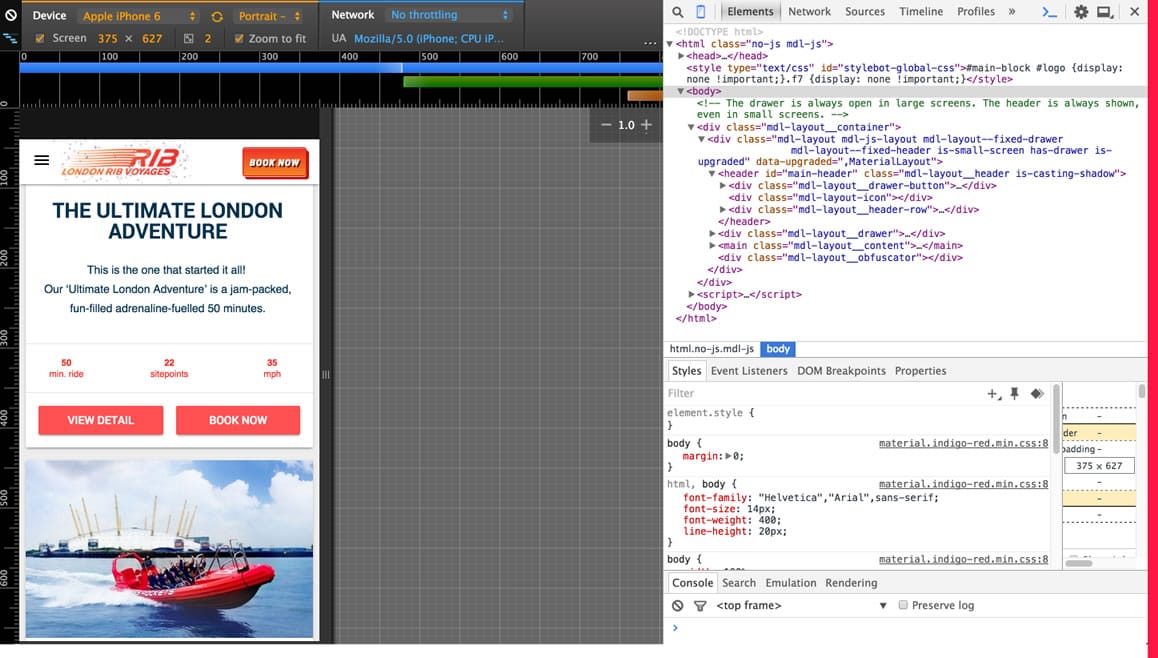Screen dimensions: 1158x658
Task: Click the new style rule plus icon
Action: [x=992, y=394]
